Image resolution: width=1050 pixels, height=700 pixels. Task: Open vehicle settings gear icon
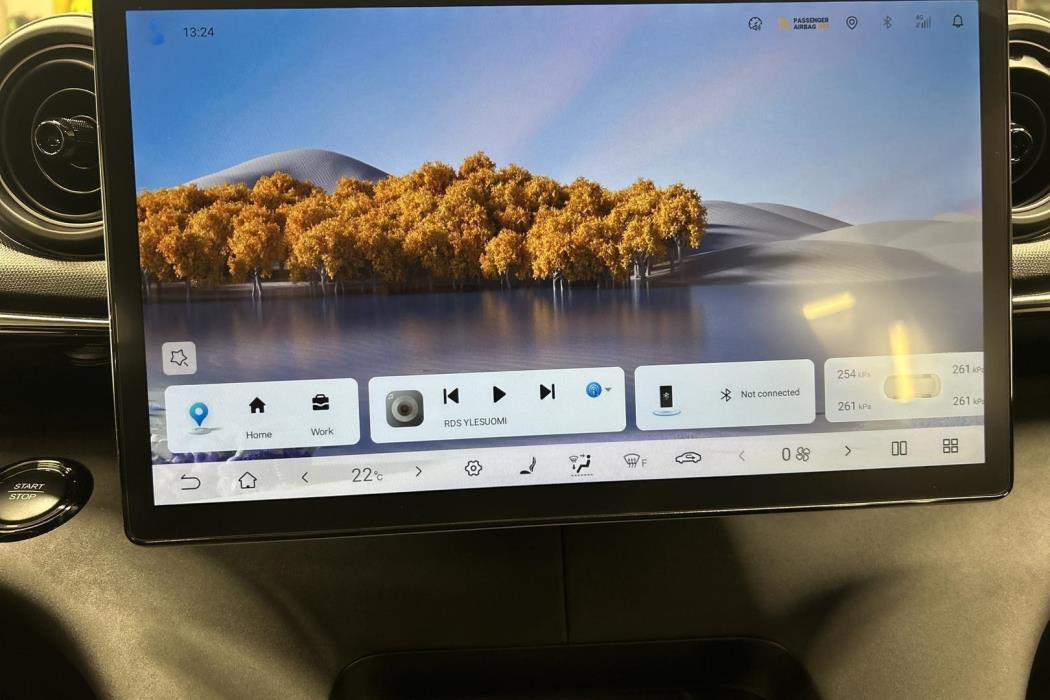point(473,468)
